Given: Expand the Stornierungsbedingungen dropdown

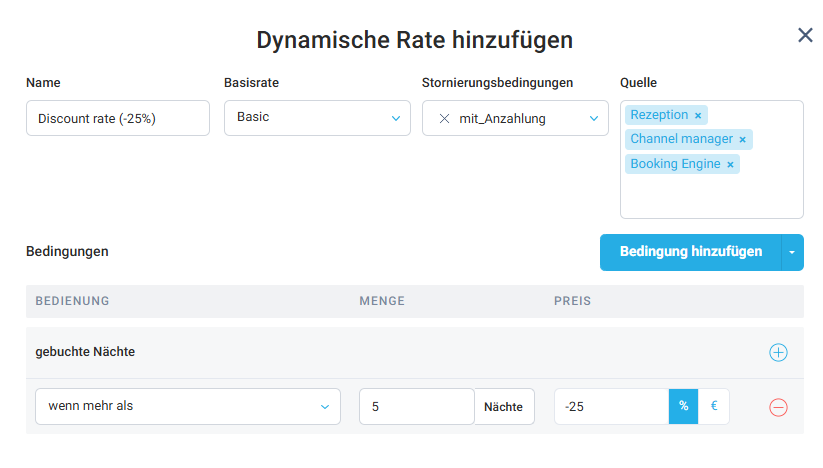Looking at the screenshot, I should tap(593, 118).
